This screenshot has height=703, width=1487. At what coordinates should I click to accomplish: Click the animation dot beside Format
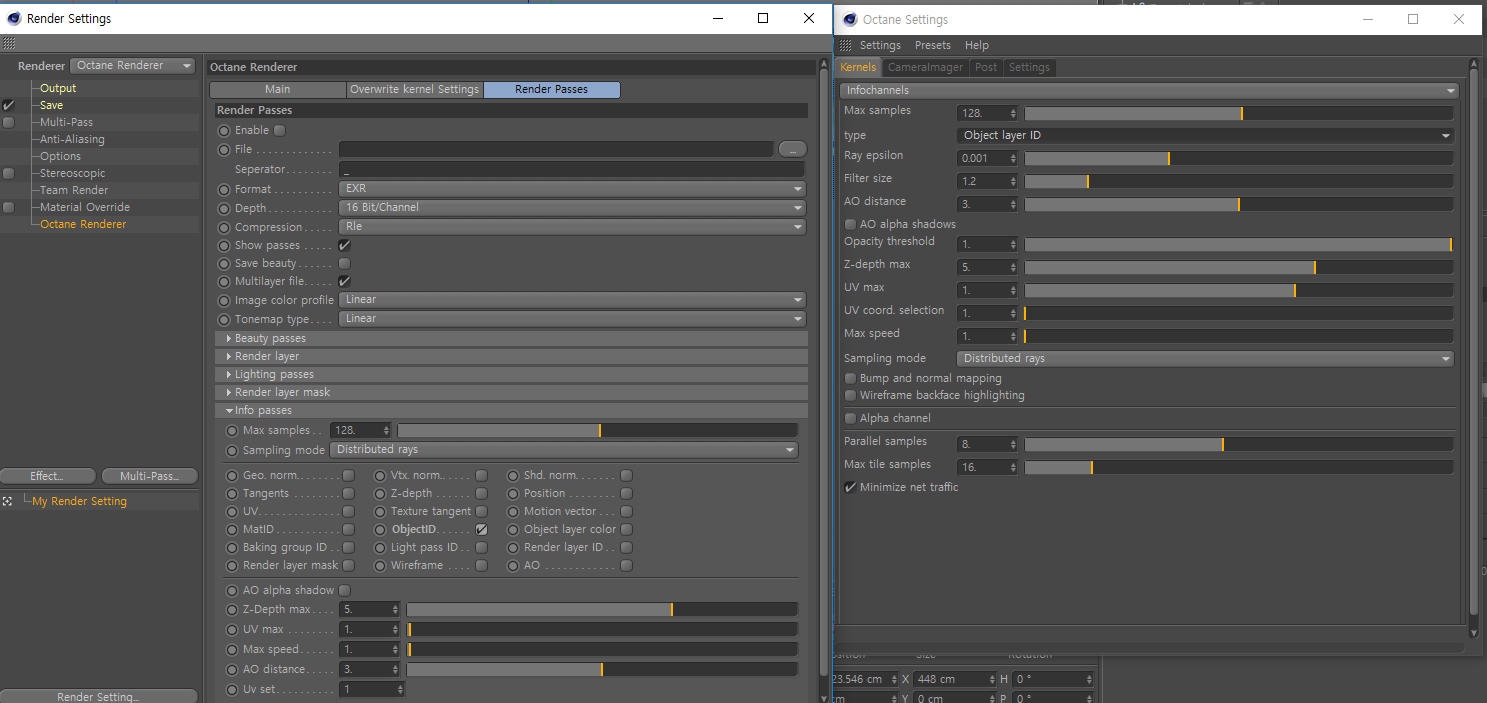224,189
